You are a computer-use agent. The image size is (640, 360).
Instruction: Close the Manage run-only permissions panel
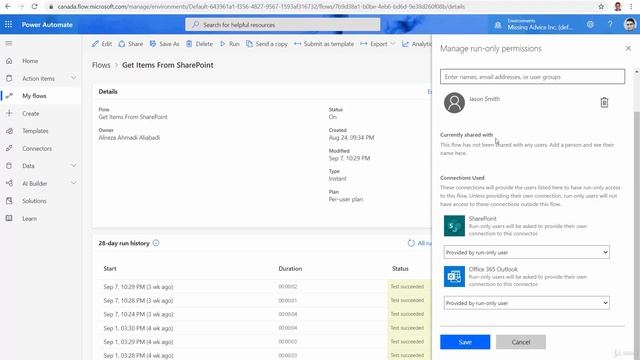pos(628,48)
